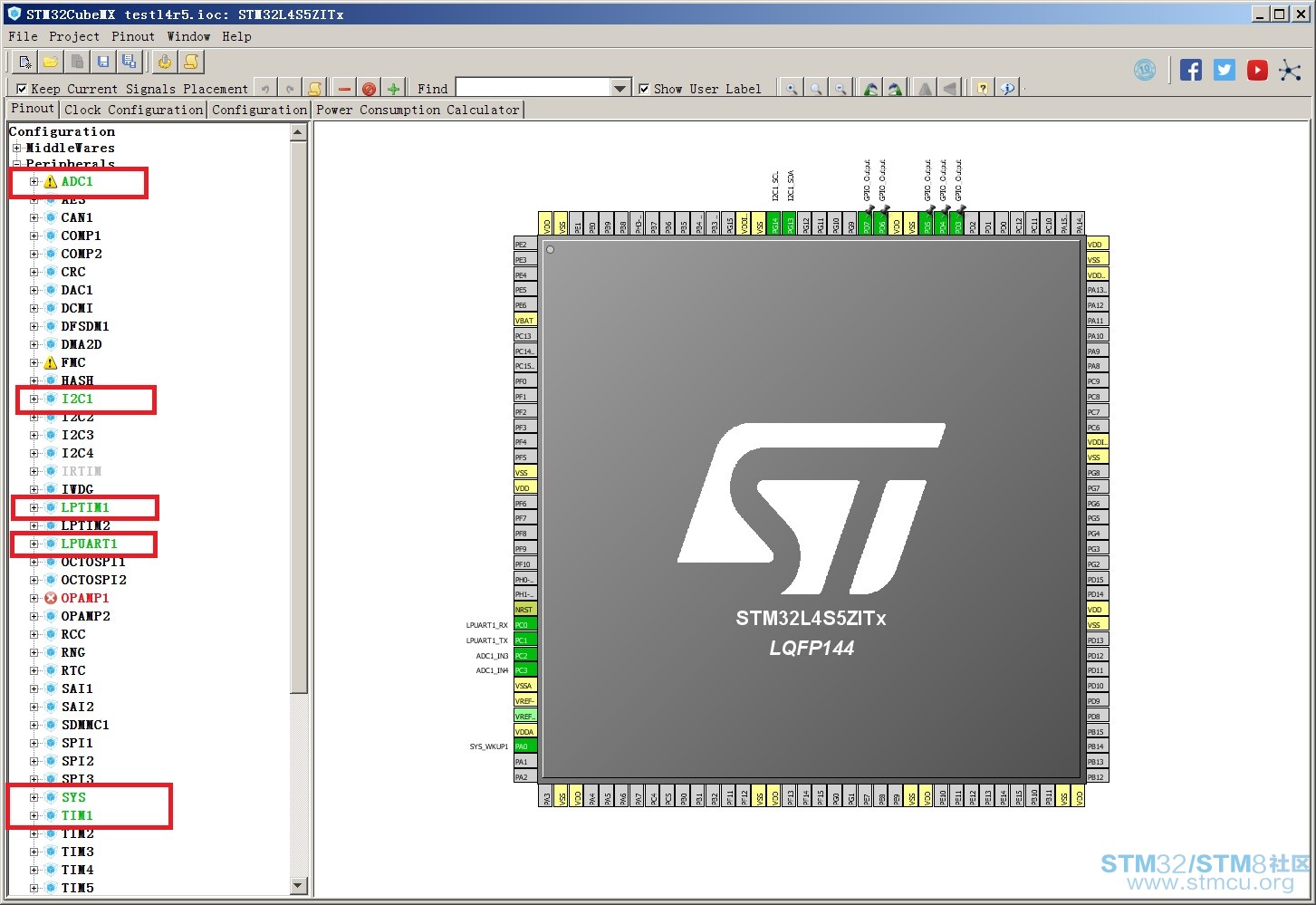Image resolution: width=1316 pixels, height=905 pixels.
Task: Click the redo arrow icon
Action: 290,89
